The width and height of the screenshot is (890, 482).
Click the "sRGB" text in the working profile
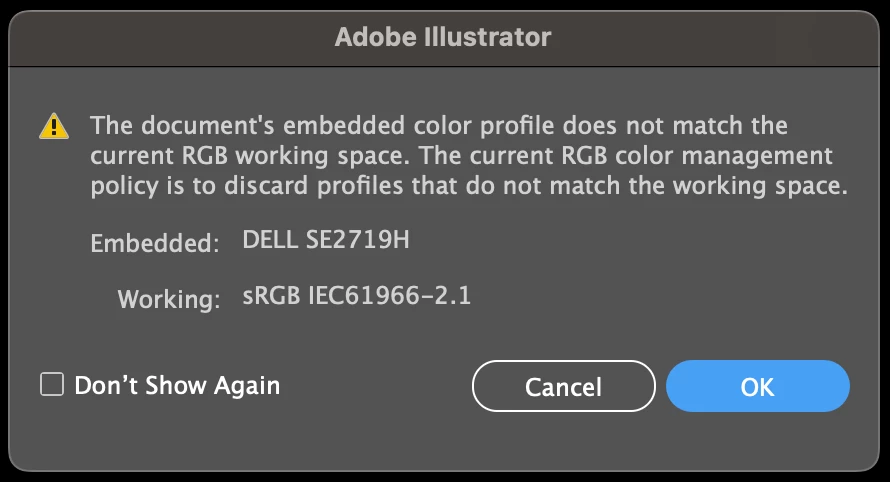click(x=272, y=296)
